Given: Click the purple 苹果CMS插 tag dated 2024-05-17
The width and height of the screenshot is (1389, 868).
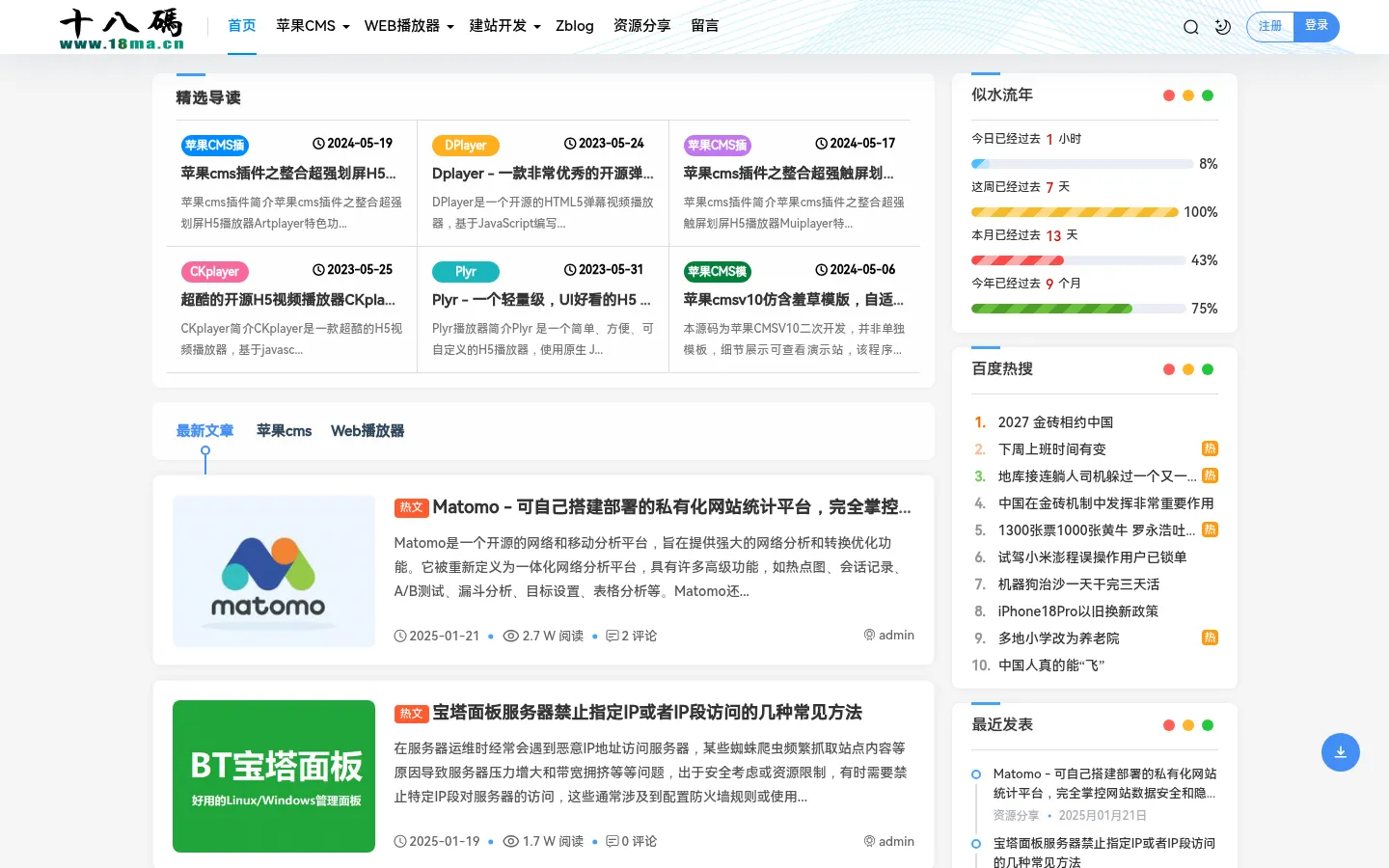Looking at the screenshot, I should tap(718, 146).
